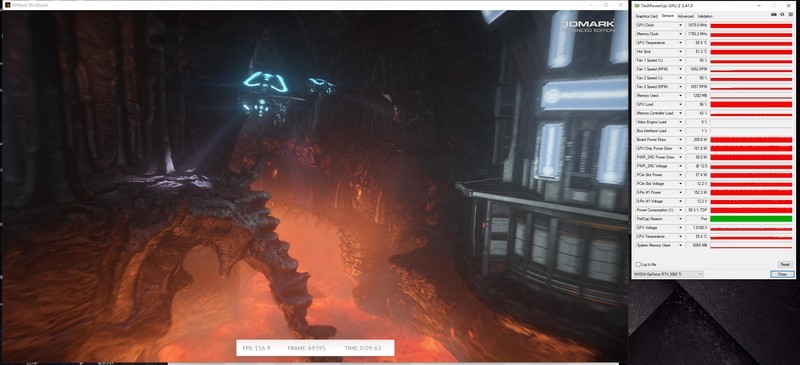
Task: Click the FPS: 156.9 readout in 3DMark
Action: pos(257,348)
